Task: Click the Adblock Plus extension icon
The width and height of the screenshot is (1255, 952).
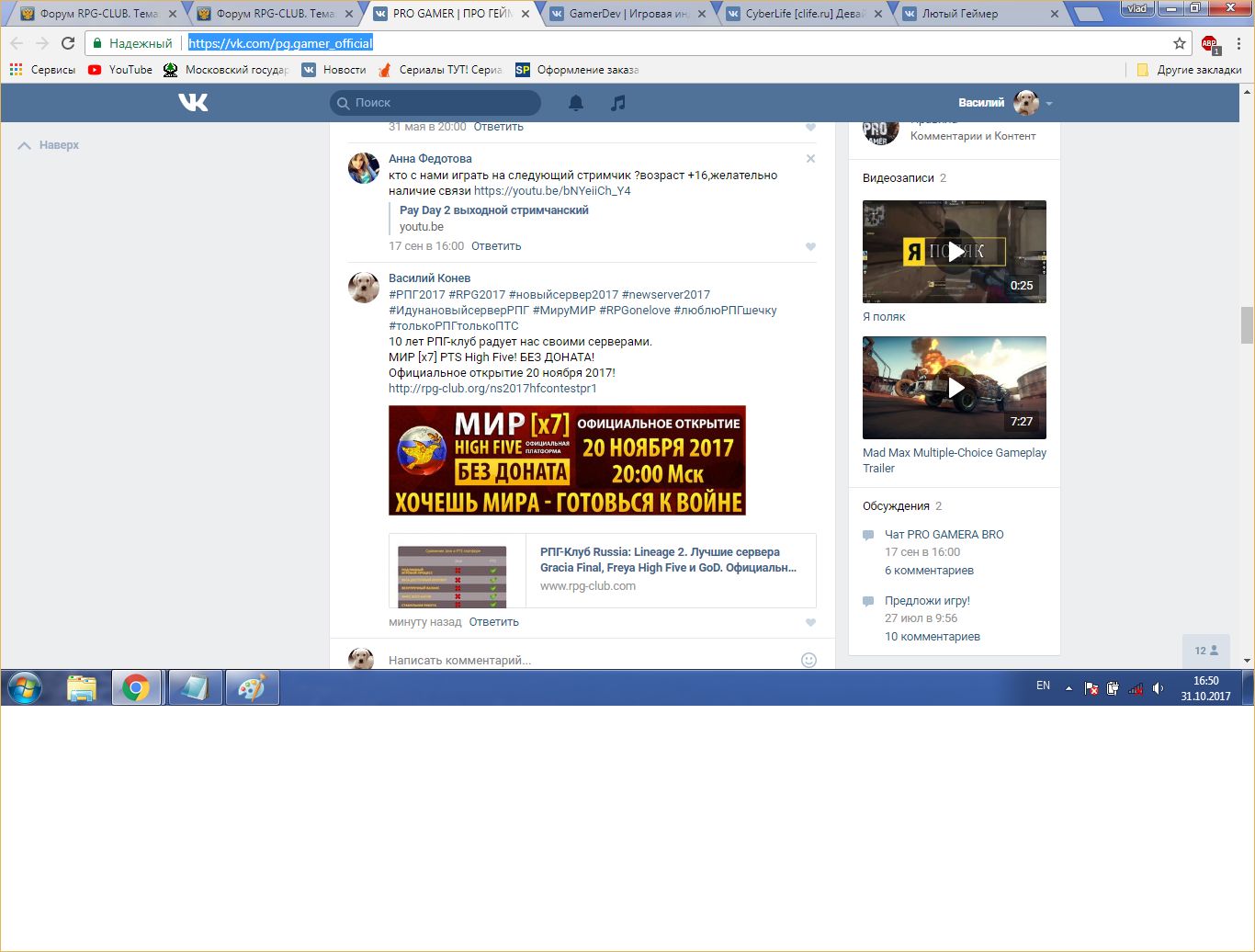Action: 1209,43
